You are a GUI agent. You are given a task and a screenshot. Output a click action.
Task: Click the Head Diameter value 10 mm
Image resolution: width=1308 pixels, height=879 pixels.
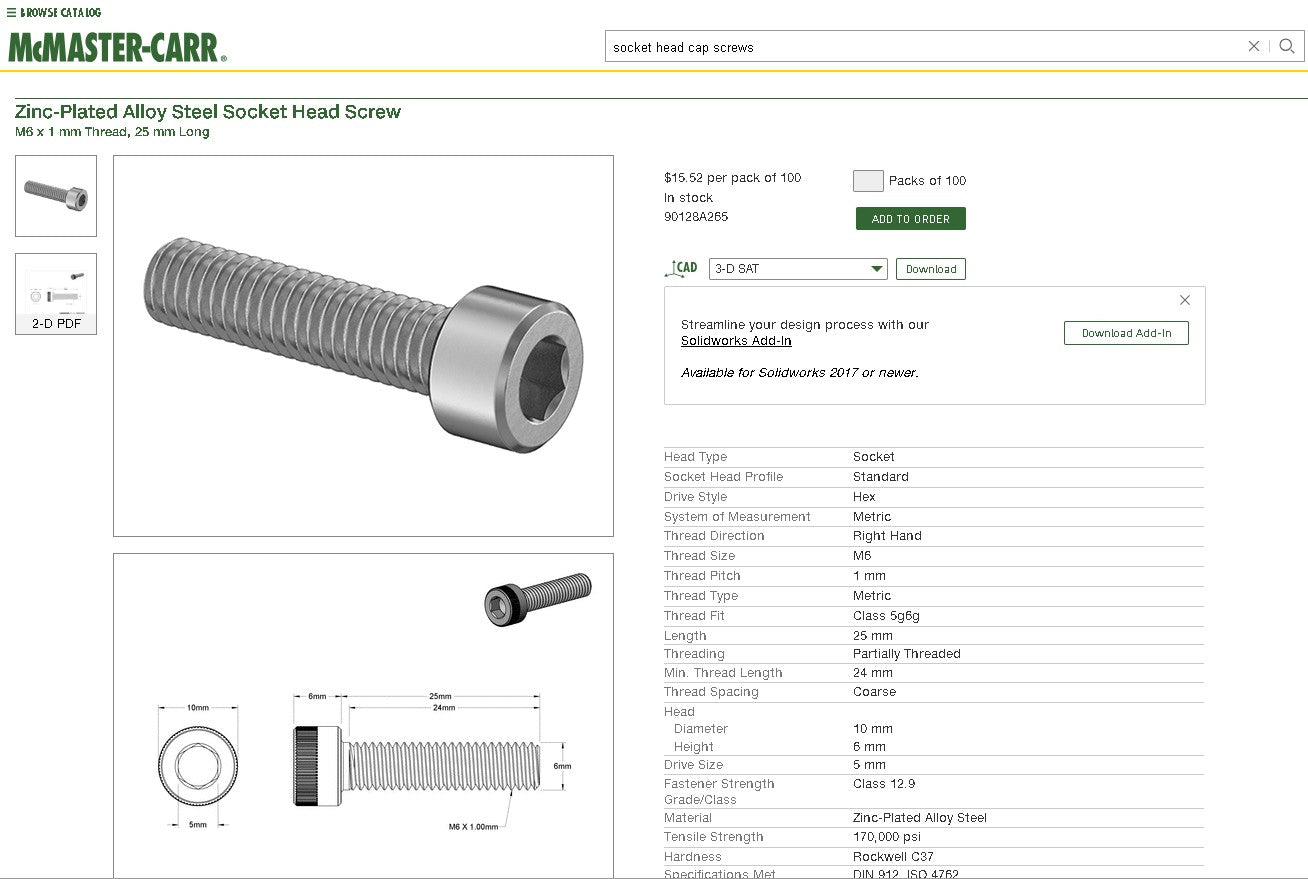873,729
